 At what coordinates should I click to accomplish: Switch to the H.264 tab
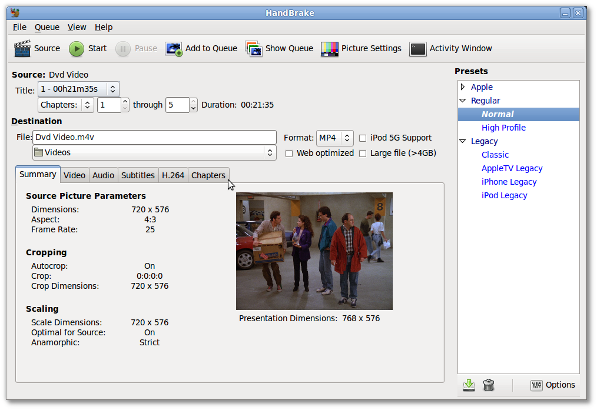click(173, 175)
